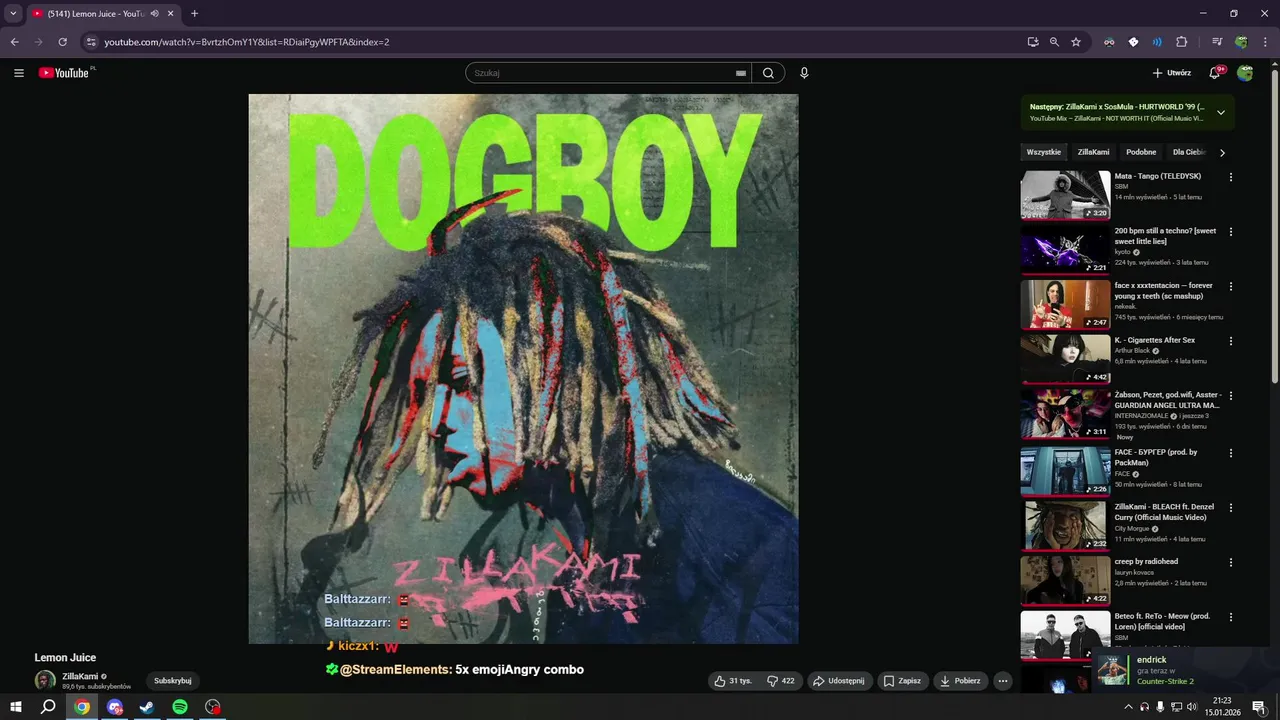
Task: Open options for K. - Cigarettes After Sex
Action: point(1231,341)
